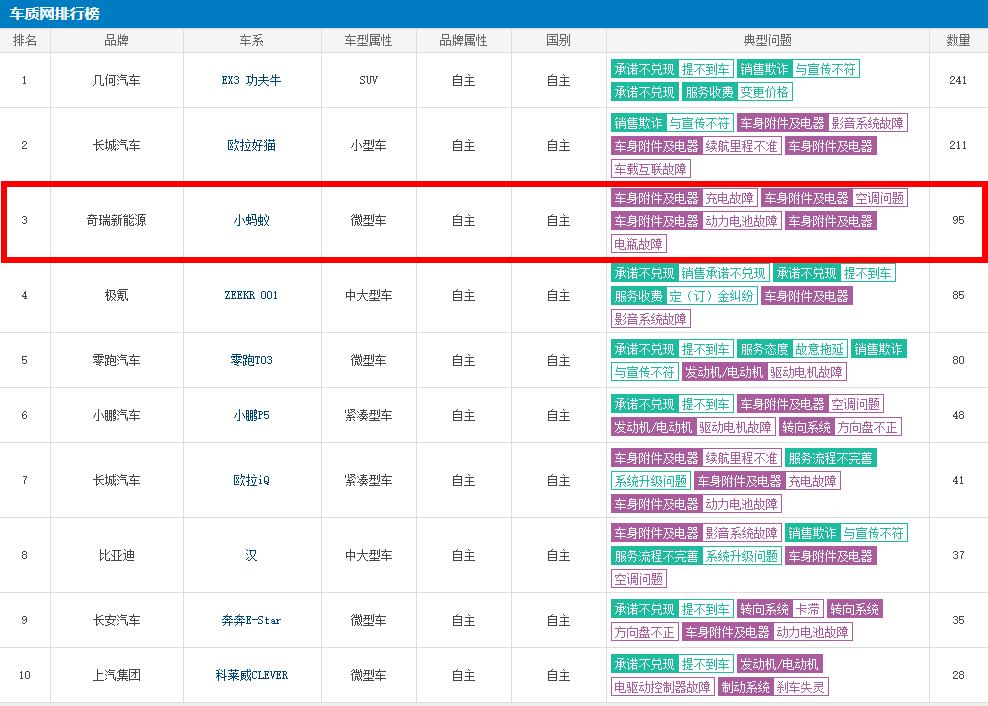988x706 pixels.
Task: Click the 小蚂蚁 car series link
Action: (x=251, y=220)
